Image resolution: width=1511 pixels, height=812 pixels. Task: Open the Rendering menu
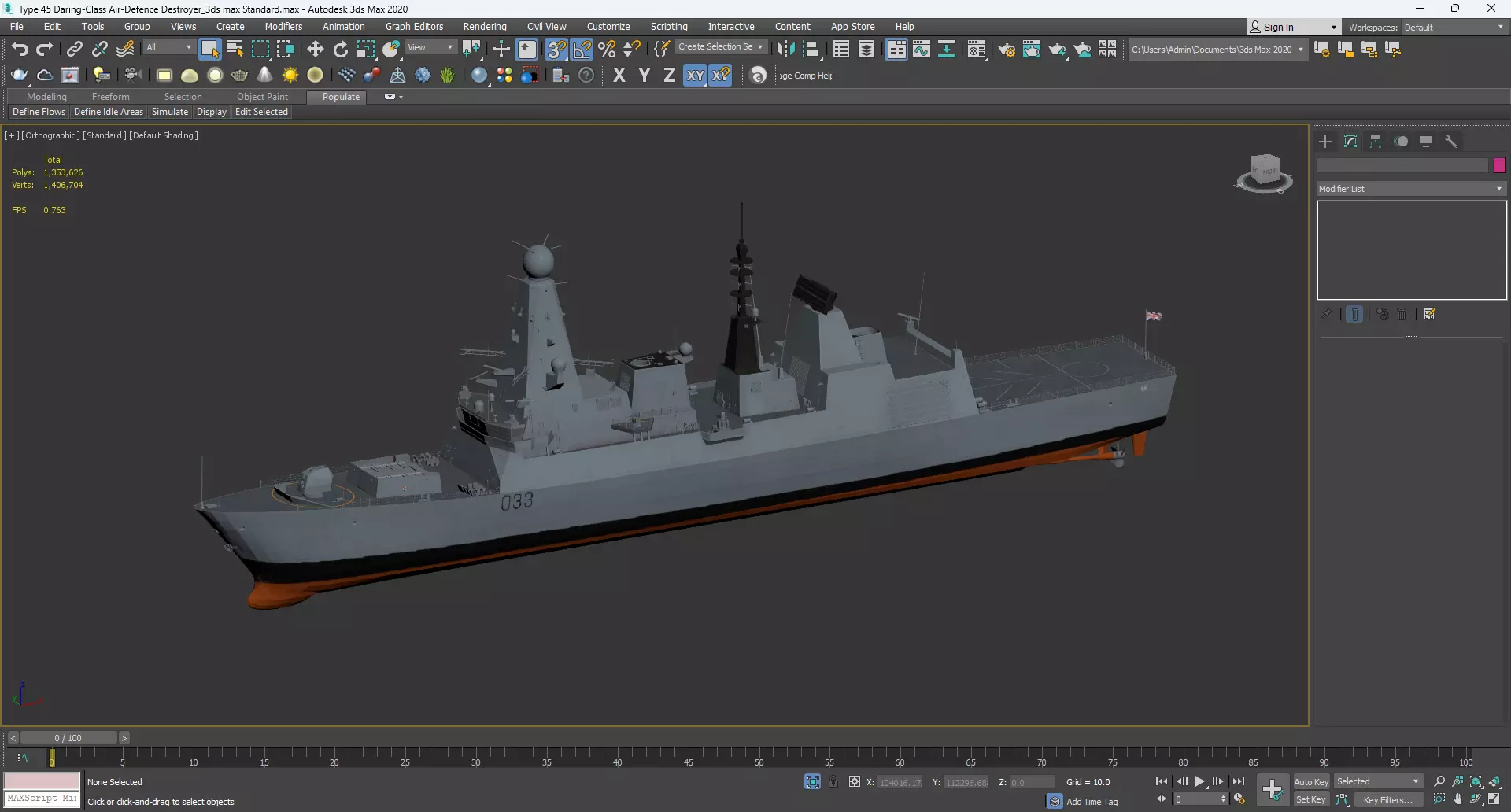coord(485,27)
